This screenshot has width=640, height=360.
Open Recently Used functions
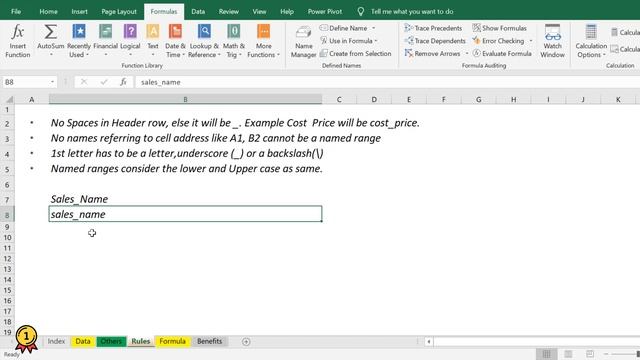(x=79, y=41)
